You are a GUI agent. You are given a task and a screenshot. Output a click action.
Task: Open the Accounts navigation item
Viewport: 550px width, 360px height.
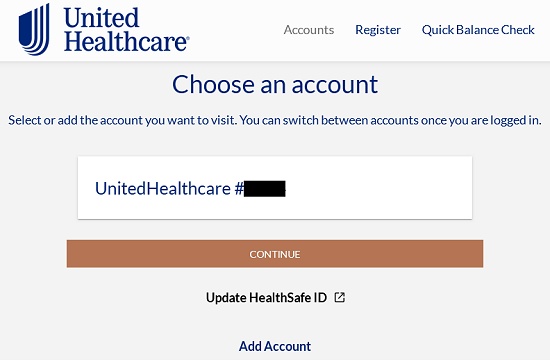(309, 30)
